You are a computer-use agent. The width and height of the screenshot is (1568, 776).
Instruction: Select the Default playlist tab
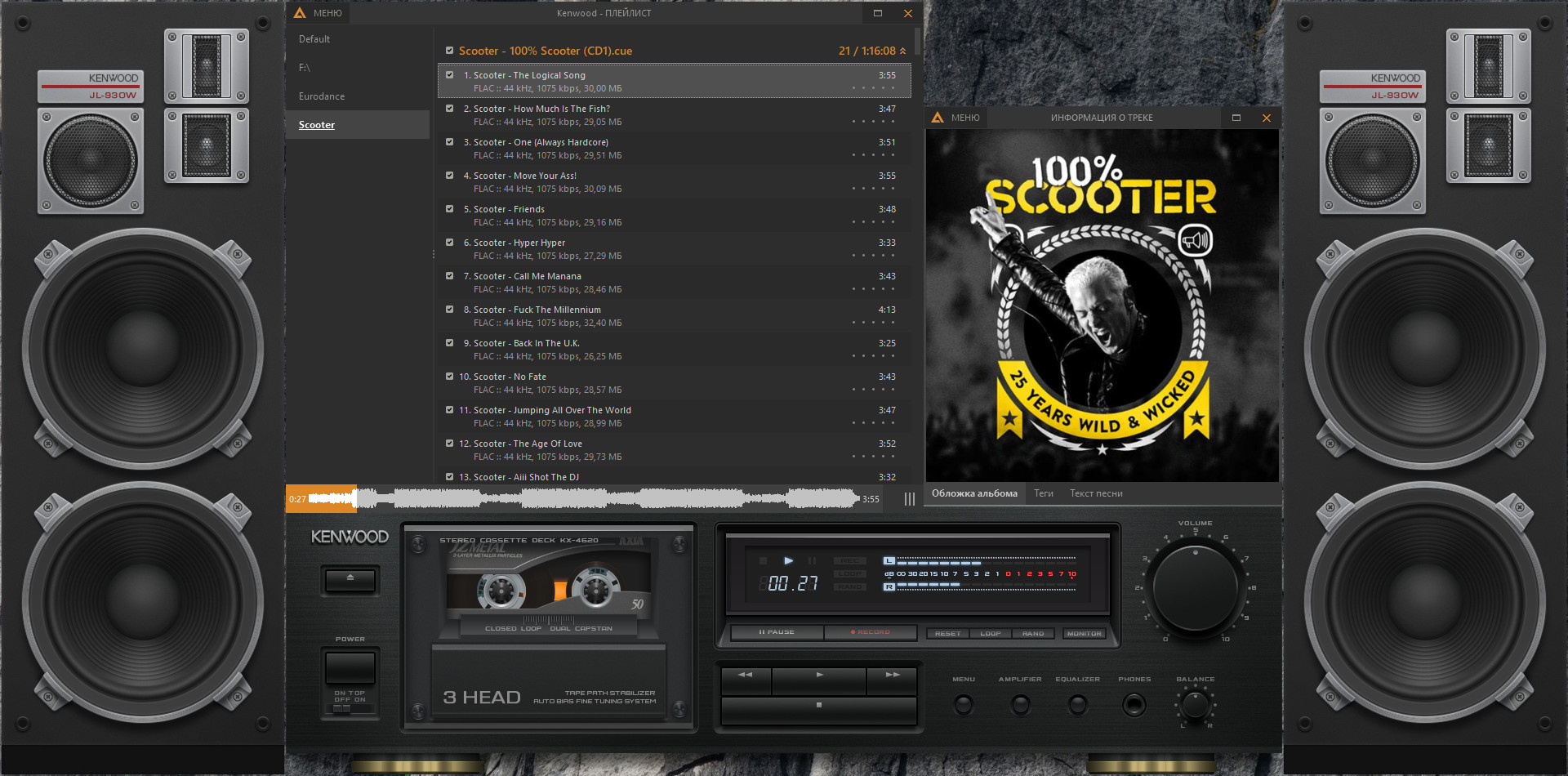pyautogui.click(x=358, y=39)
